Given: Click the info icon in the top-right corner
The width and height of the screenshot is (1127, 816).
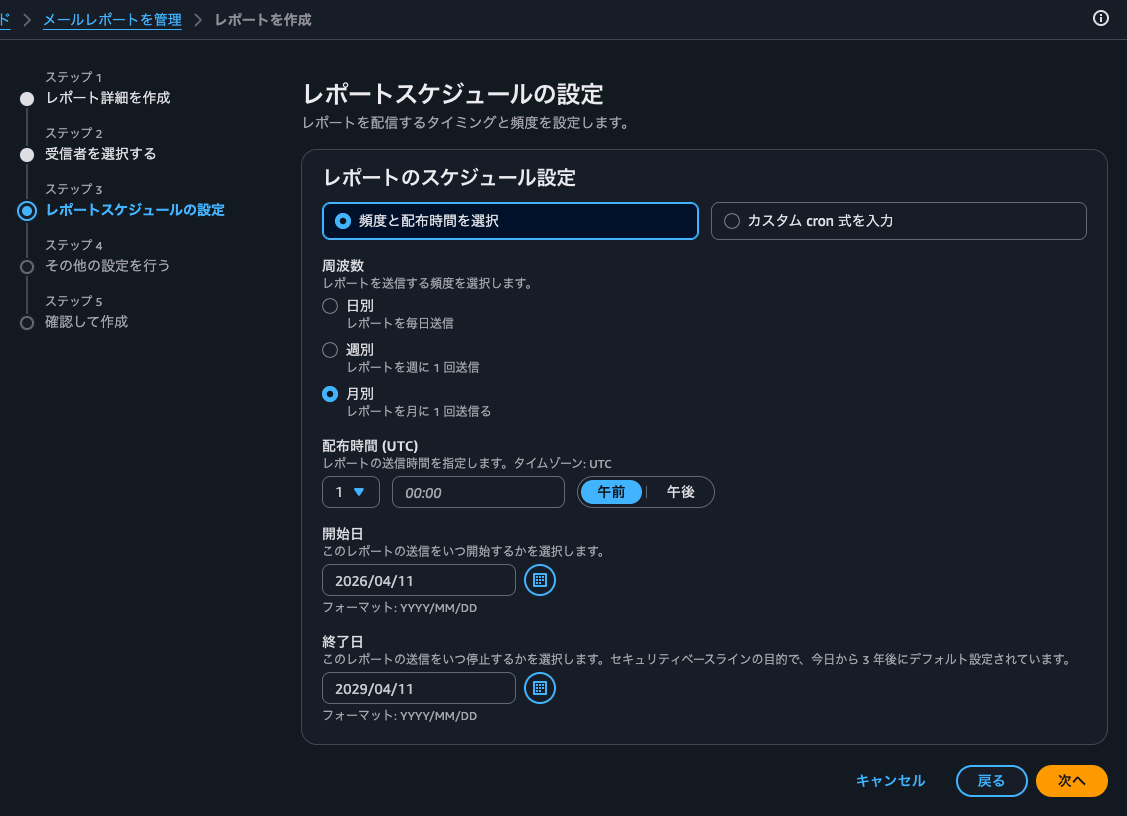Looking at the screenshot, I should pos(1101,18).
